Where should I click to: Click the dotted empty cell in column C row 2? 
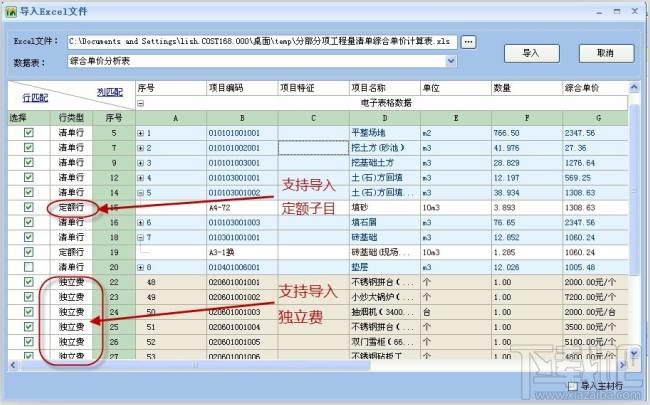(313, 148)
